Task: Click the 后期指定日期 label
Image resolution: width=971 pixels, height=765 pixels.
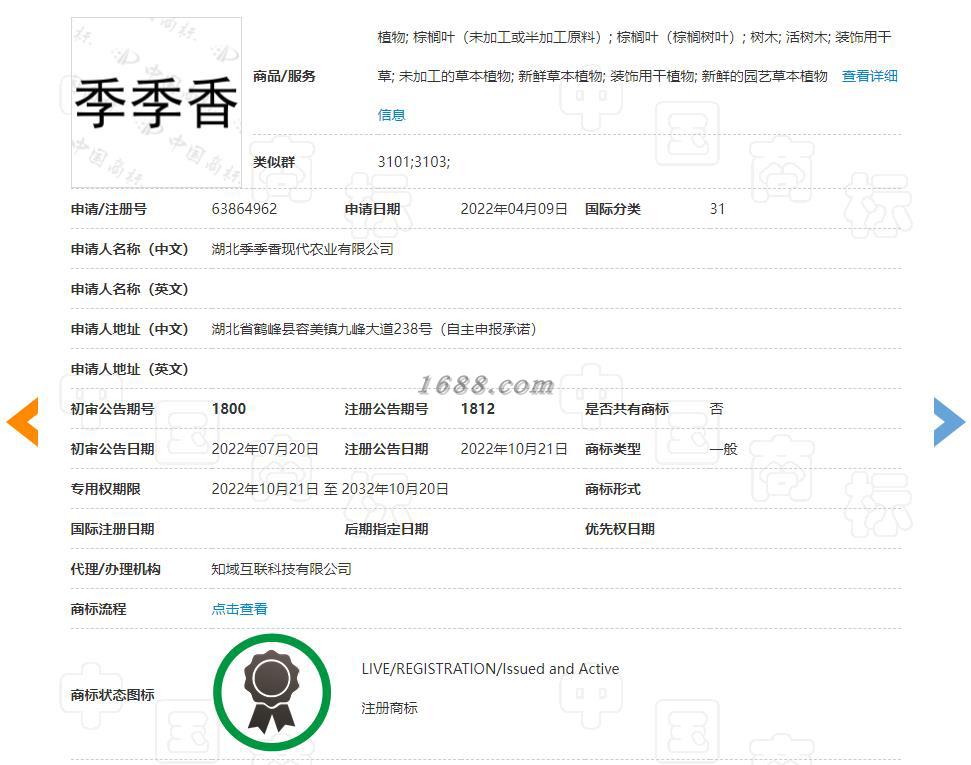Action: (x=386, y=529)
